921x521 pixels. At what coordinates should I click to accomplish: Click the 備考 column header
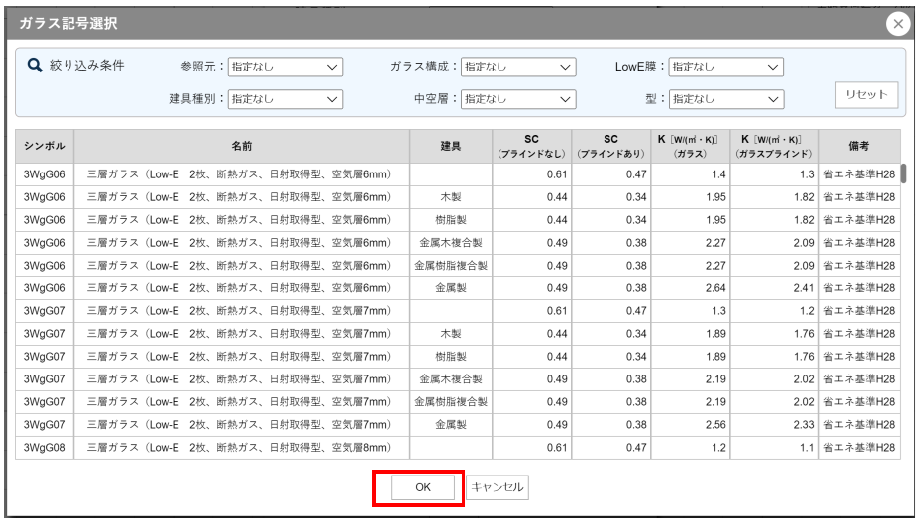click(858, 146)
